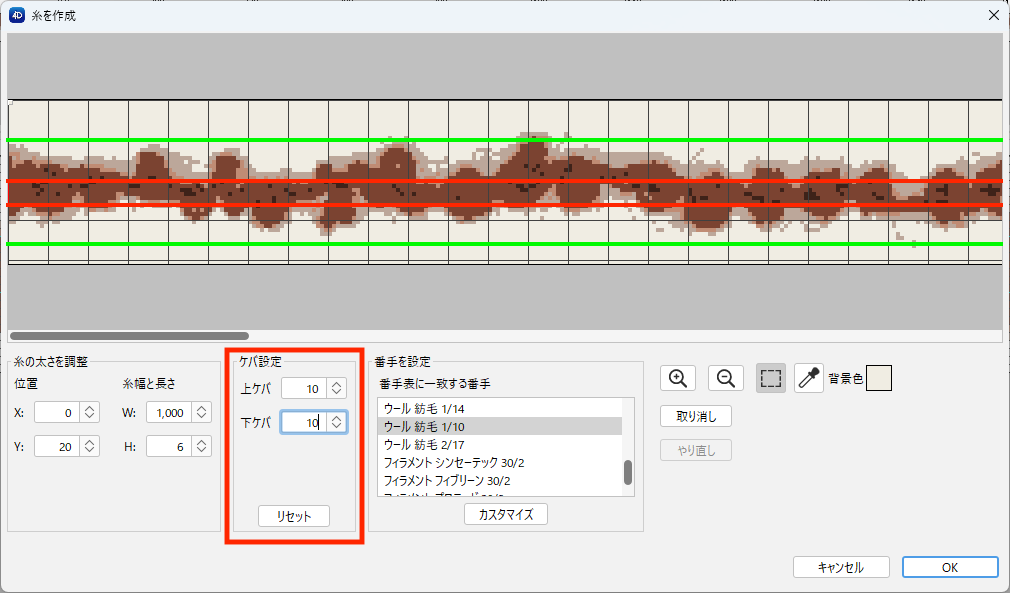Click the キャンセル button
Viewport: 1010px width, 593px height.
click(x=841, y=567)
